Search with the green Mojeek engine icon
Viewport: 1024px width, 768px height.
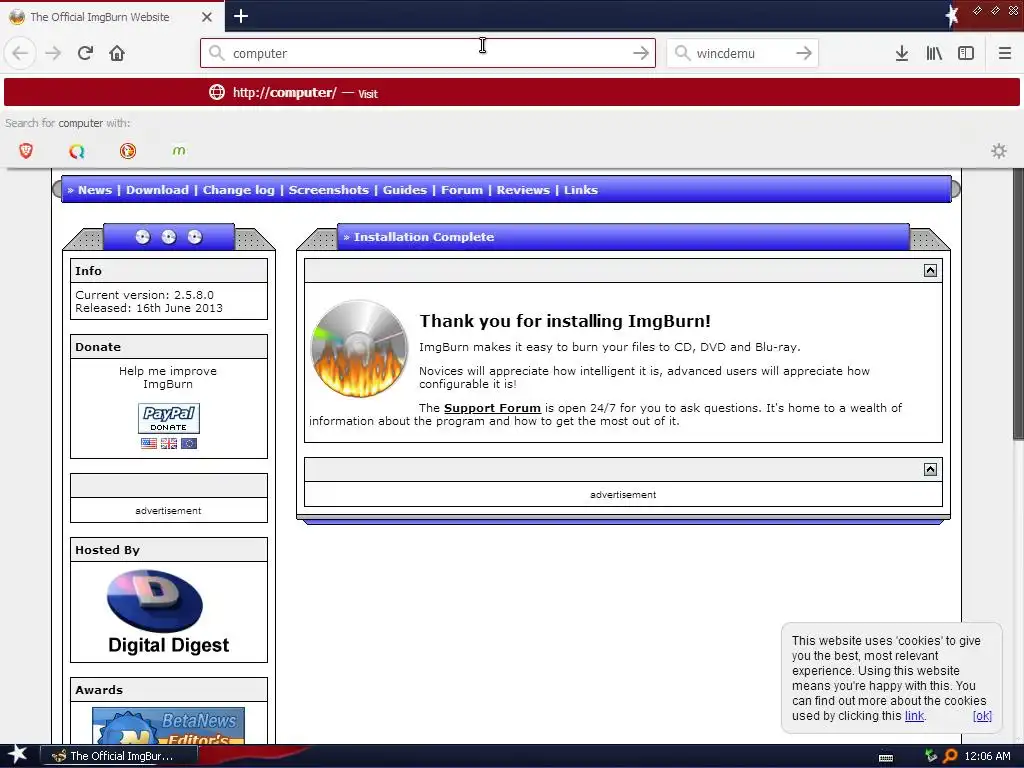coord(179,151)
